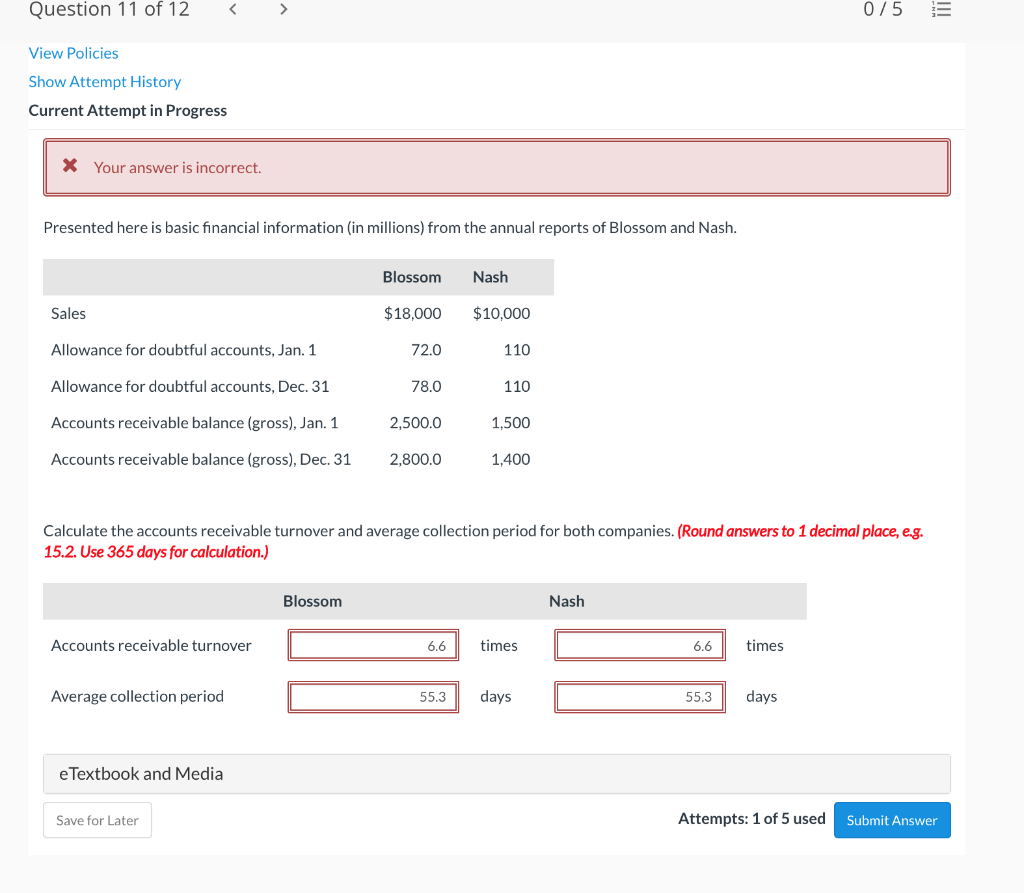Select Blossom Jan. 1 allowance 72.0
Image resolution: width=1024 pixels, height=893 pixels.
[426, 350]
